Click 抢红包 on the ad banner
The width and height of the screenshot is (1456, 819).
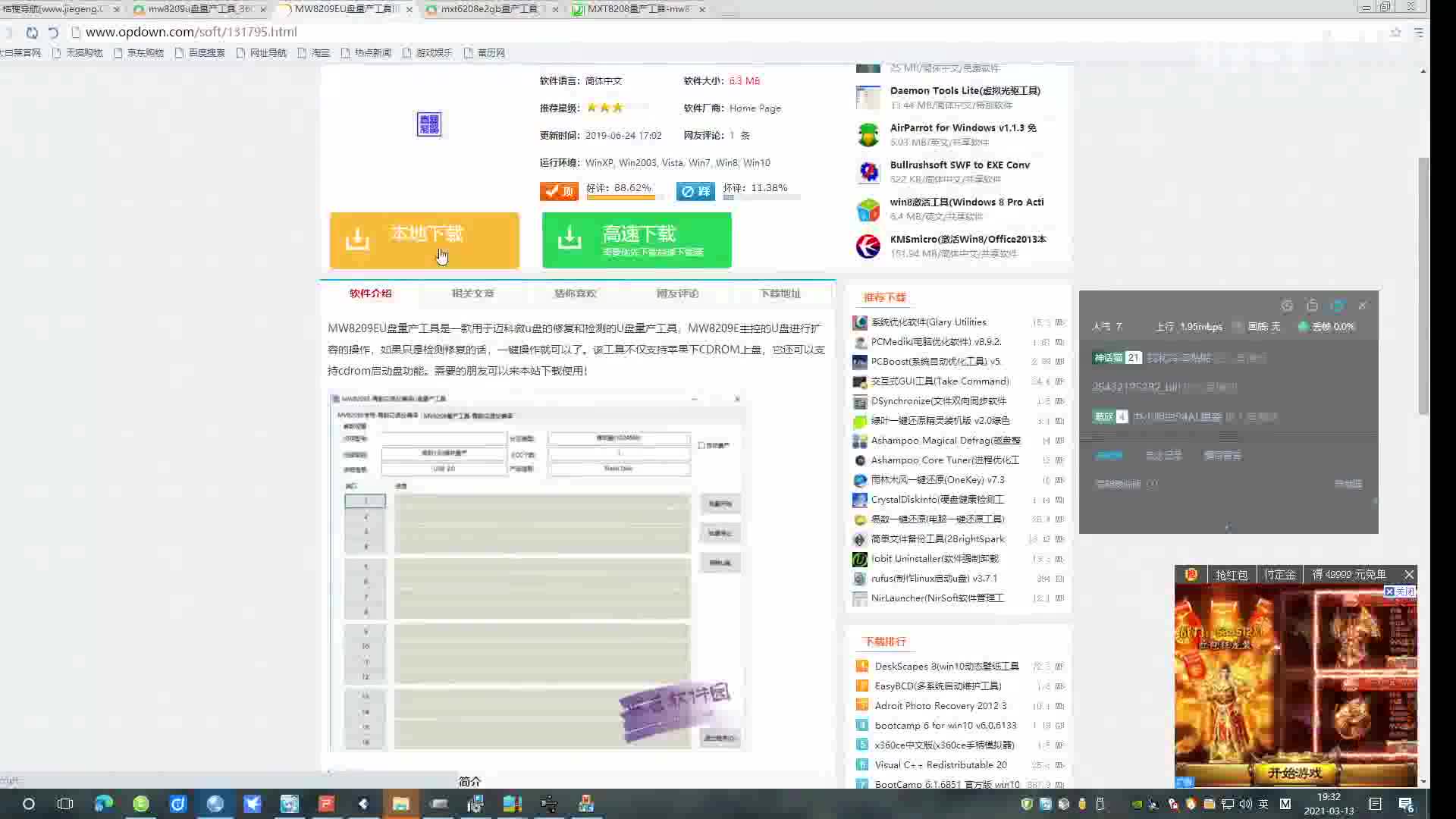[x=1231, y=575]
